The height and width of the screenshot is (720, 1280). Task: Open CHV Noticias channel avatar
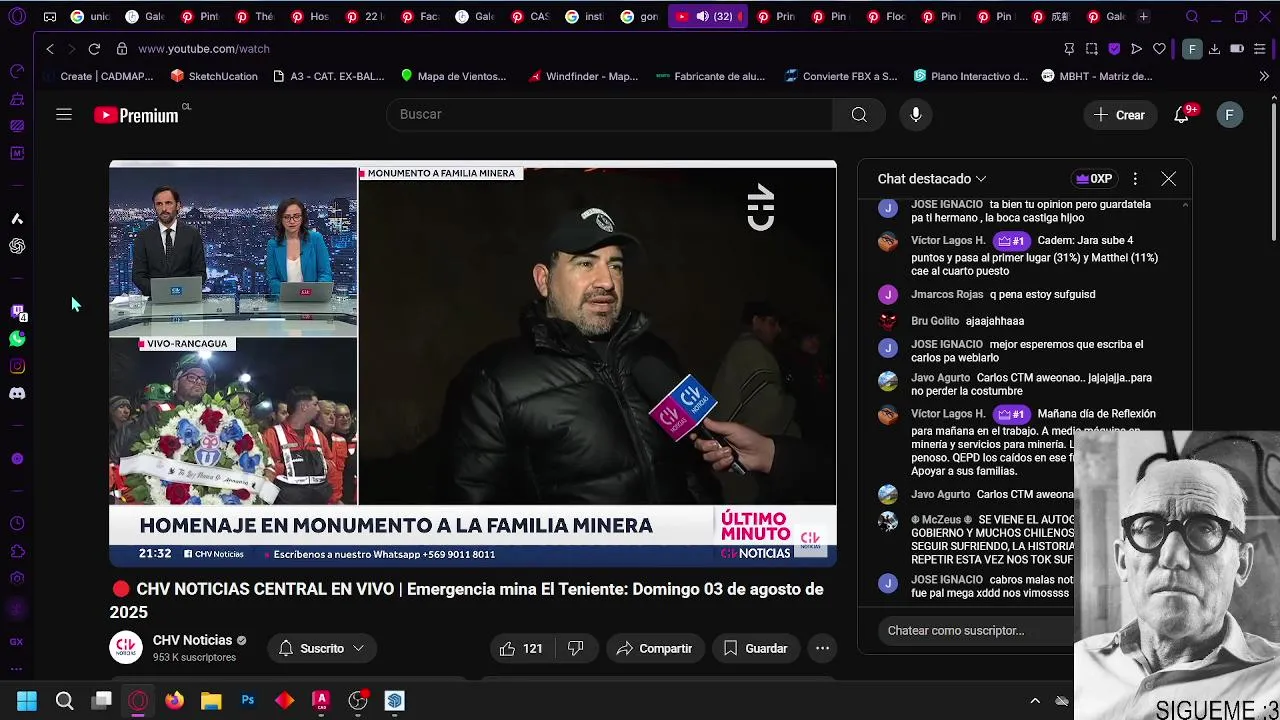(x=126, y=648)
